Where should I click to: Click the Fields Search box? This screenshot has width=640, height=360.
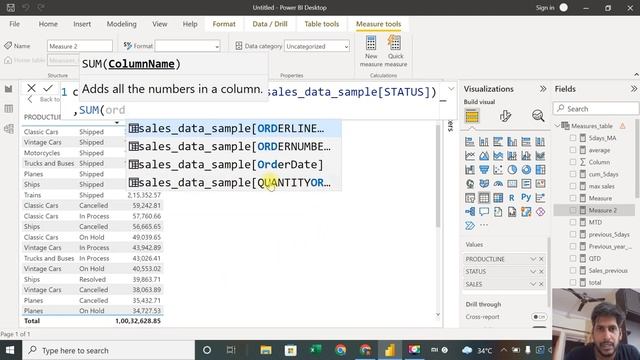[596, 109]
